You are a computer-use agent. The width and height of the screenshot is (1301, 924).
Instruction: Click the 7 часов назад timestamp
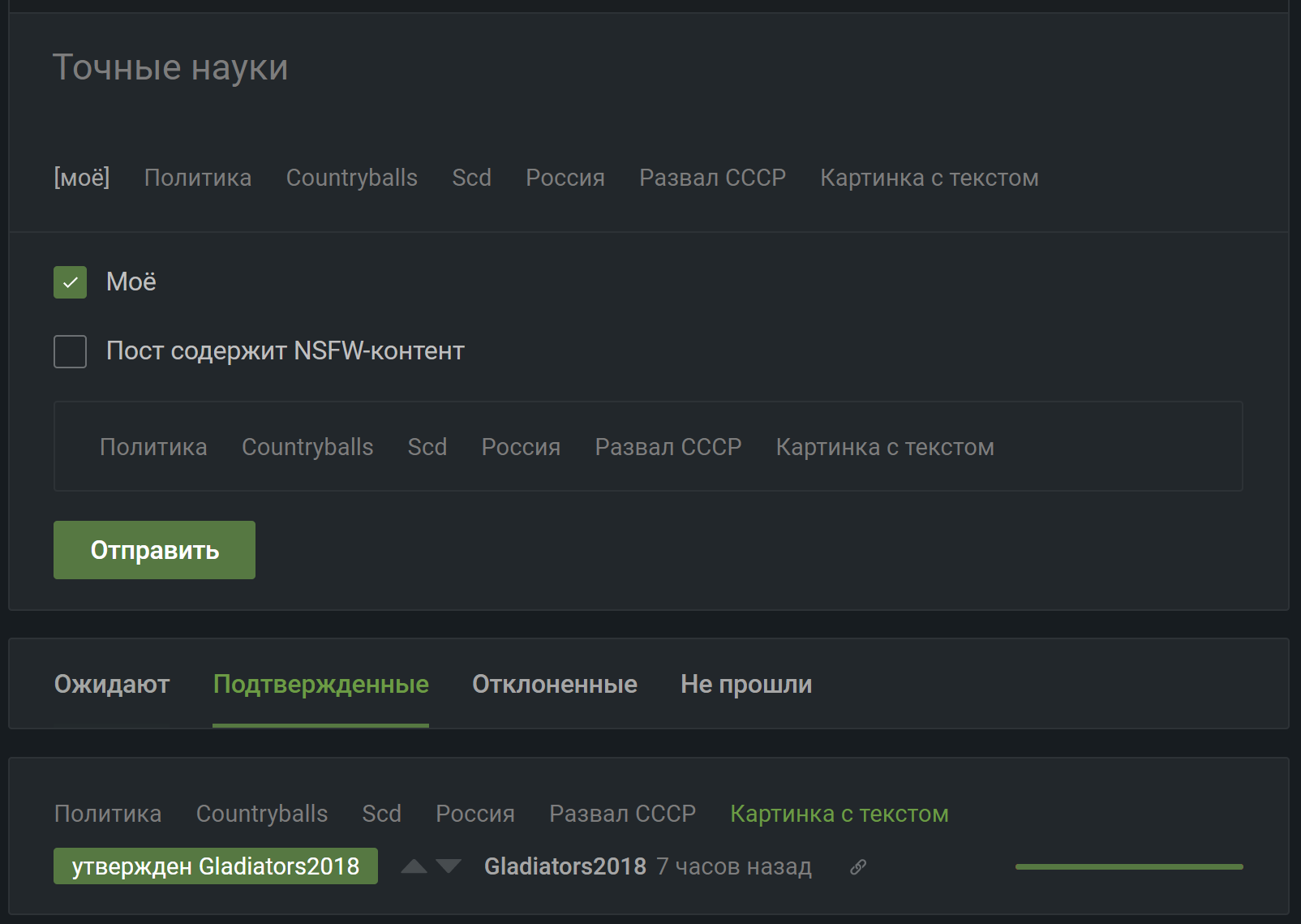tap(734, 866)
